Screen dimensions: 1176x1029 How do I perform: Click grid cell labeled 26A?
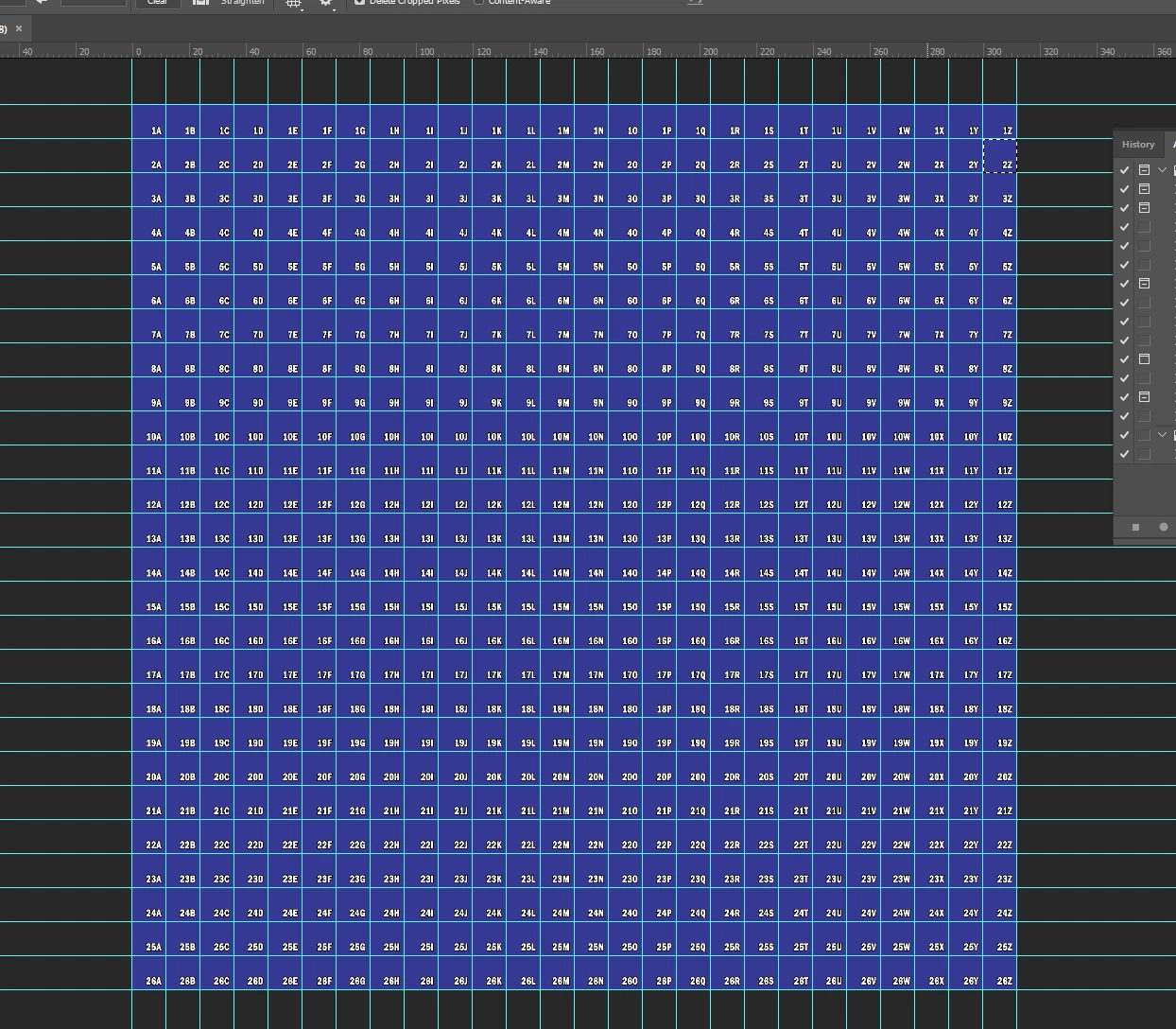coord(149,972)
